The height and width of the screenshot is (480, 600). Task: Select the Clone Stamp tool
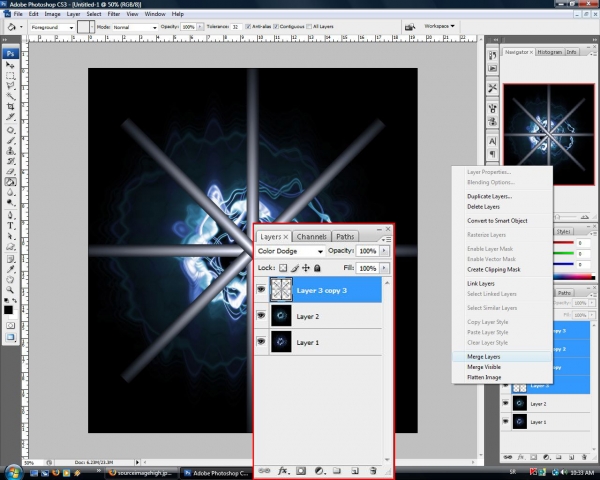coord(10,151)
